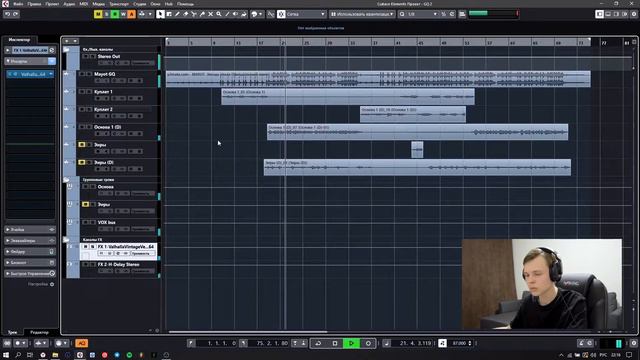Viewport: 640px width, 360px height.
Task: Switch to the Инспектор tab
Action: (x=19, y=40)
